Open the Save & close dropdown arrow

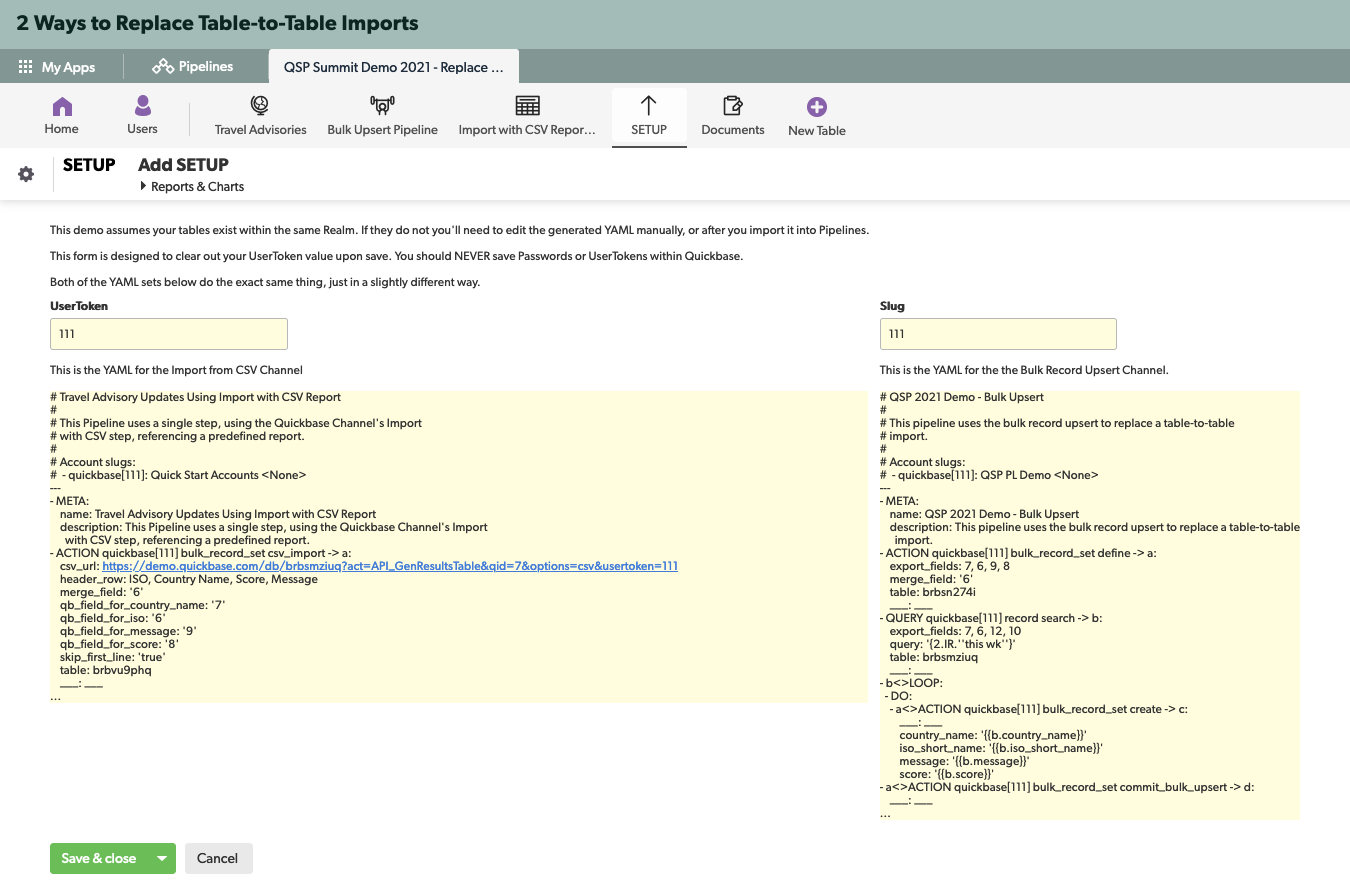point(162,859)
